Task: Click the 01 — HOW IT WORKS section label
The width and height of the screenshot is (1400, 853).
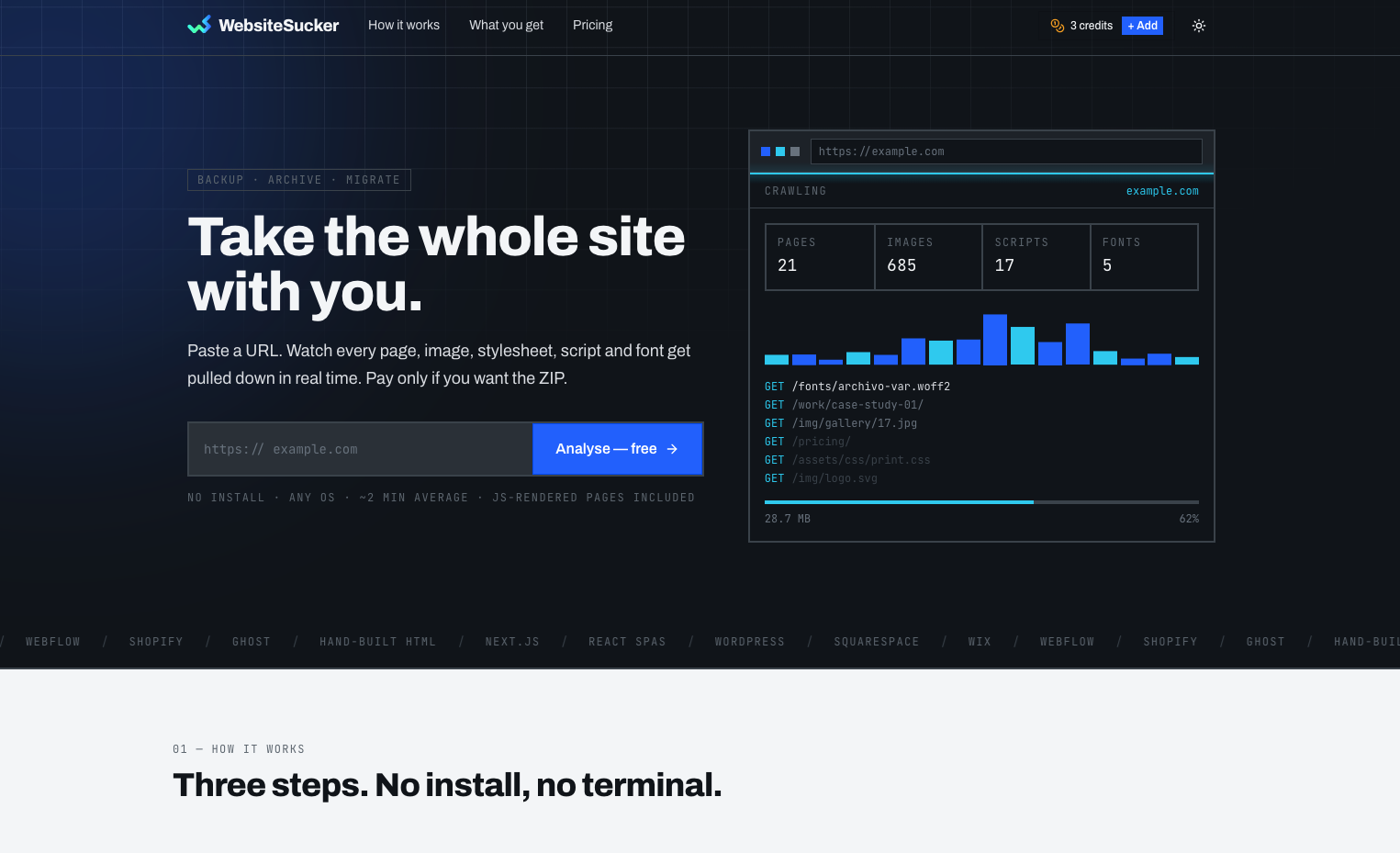Action: point(239,749)
